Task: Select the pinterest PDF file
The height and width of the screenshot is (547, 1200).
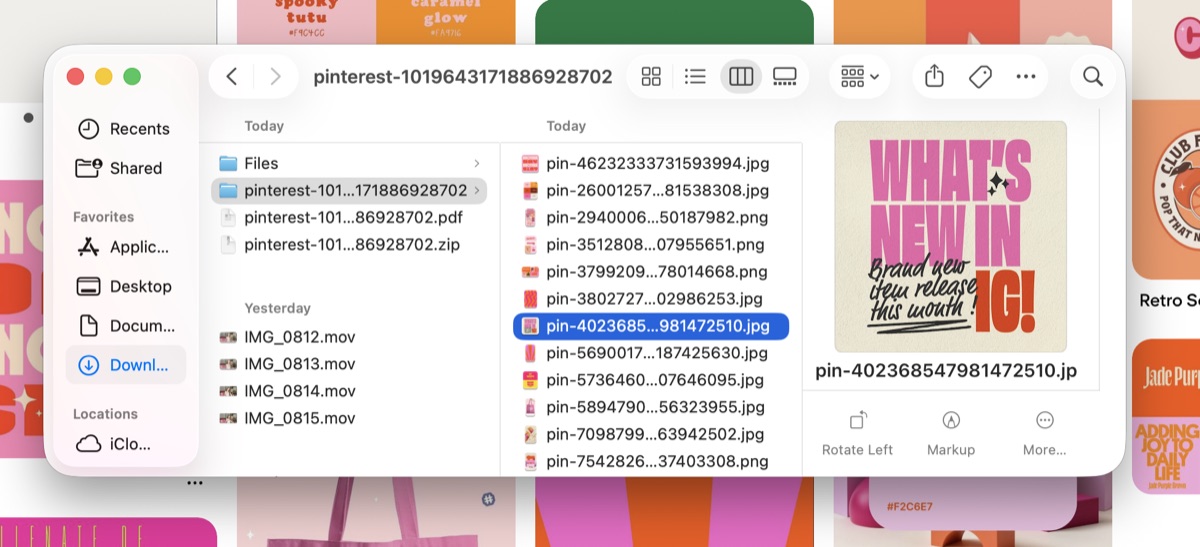Action: [x=349, y=217]
